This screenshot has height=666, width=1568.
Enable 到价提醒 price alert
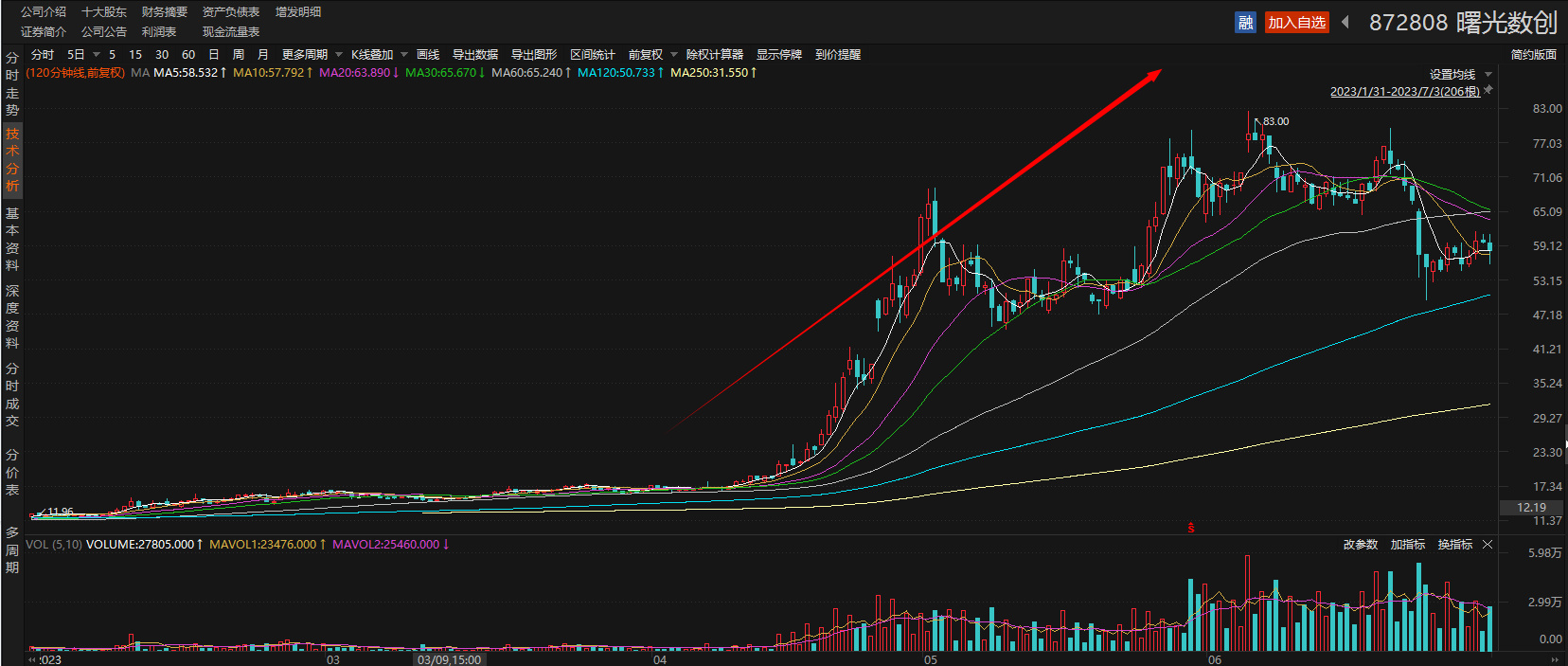[x=838, y=55]
